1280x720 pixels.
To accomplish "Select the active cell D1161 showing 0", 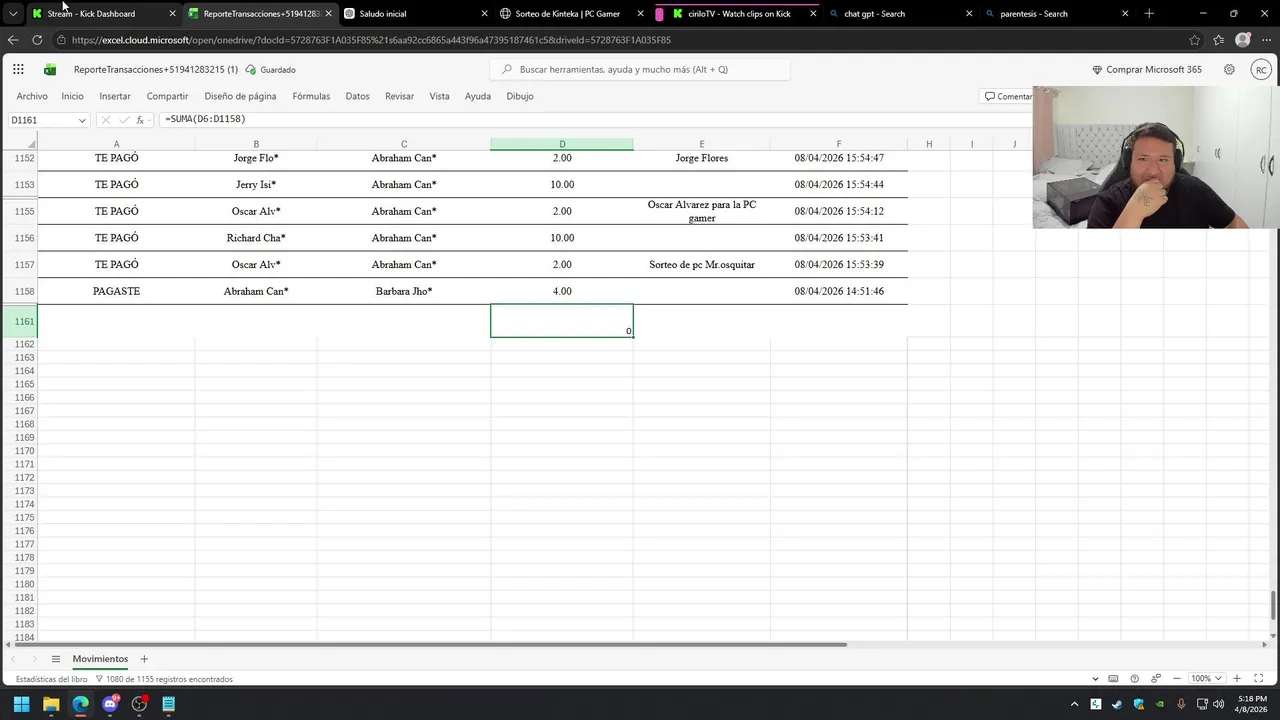I will click(x=562, y=321).
